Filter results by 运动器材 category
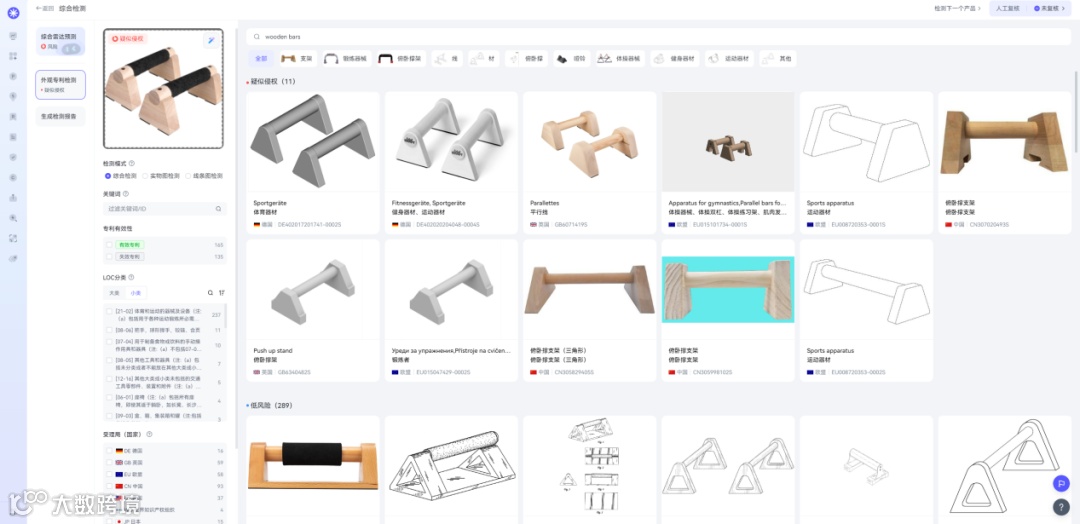 (729, 59)
